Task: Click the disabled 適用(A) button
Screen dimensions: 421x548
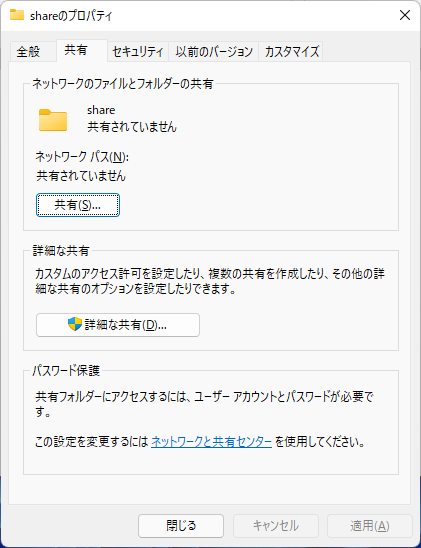Action: click(370, 526)
